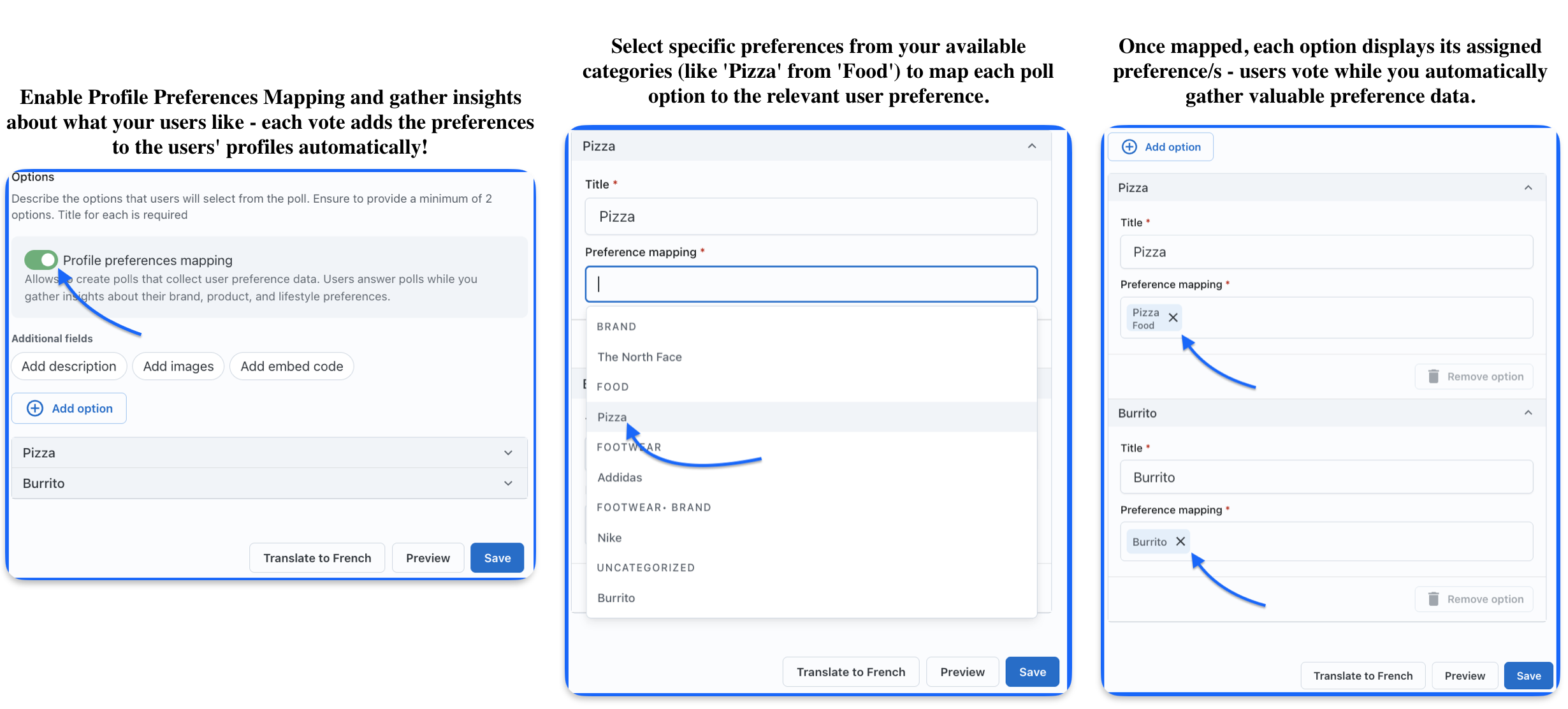This screenshot has height=709, width=1568.
Task: Toggle Profile preferences mapping switch
Action: tap(41, 259)
